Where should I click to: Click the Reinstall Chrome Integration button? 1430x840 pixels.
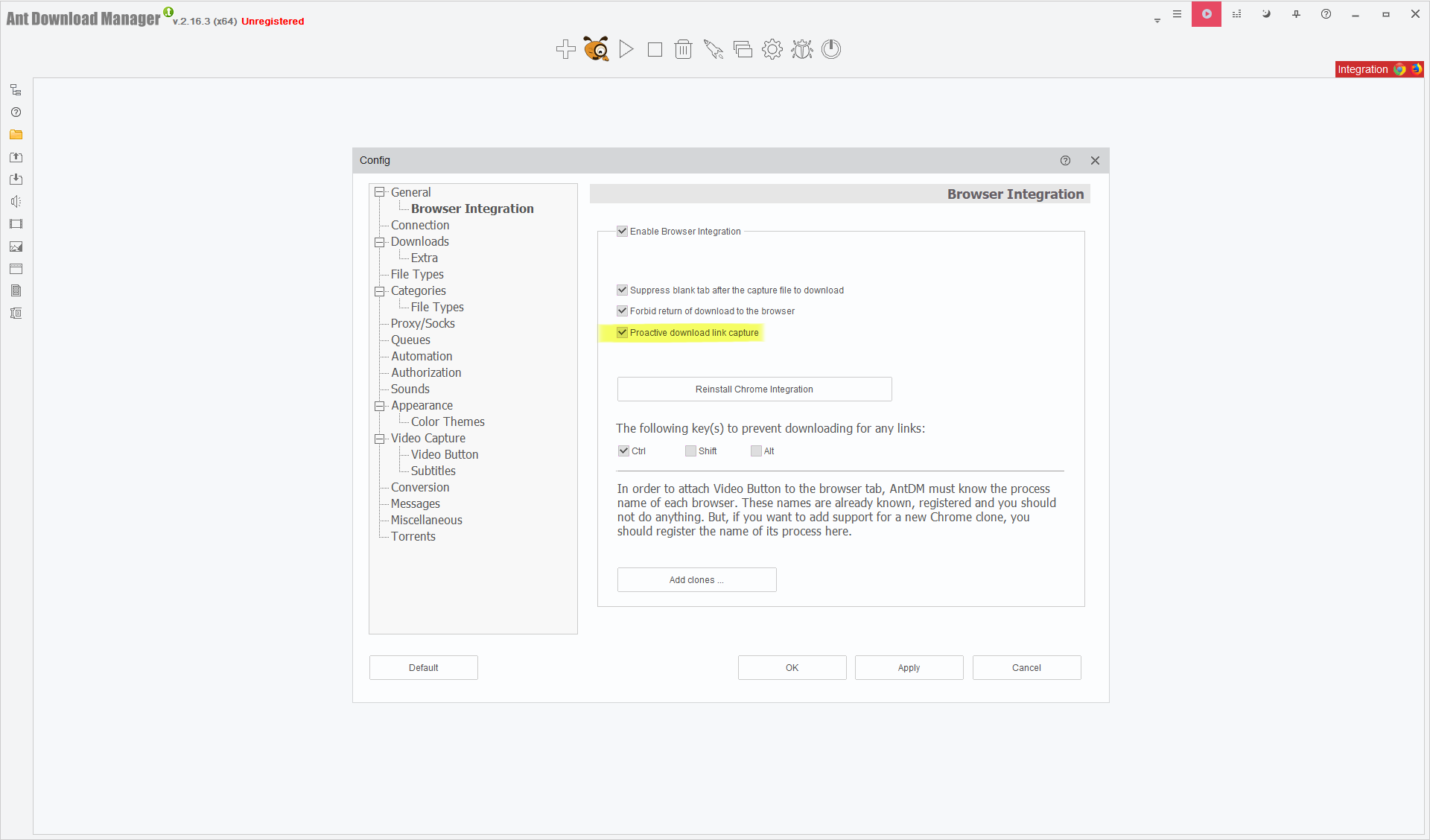[x=754, y=389]
